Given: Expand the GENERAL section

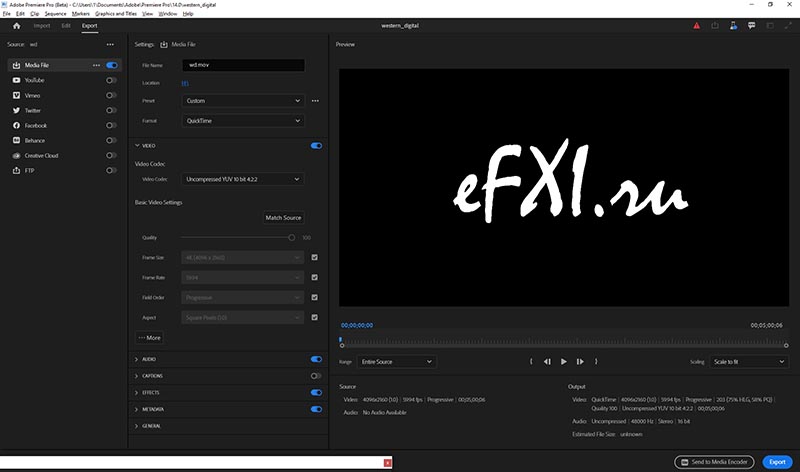Looking at the screenshot, I should pos(136,426).
